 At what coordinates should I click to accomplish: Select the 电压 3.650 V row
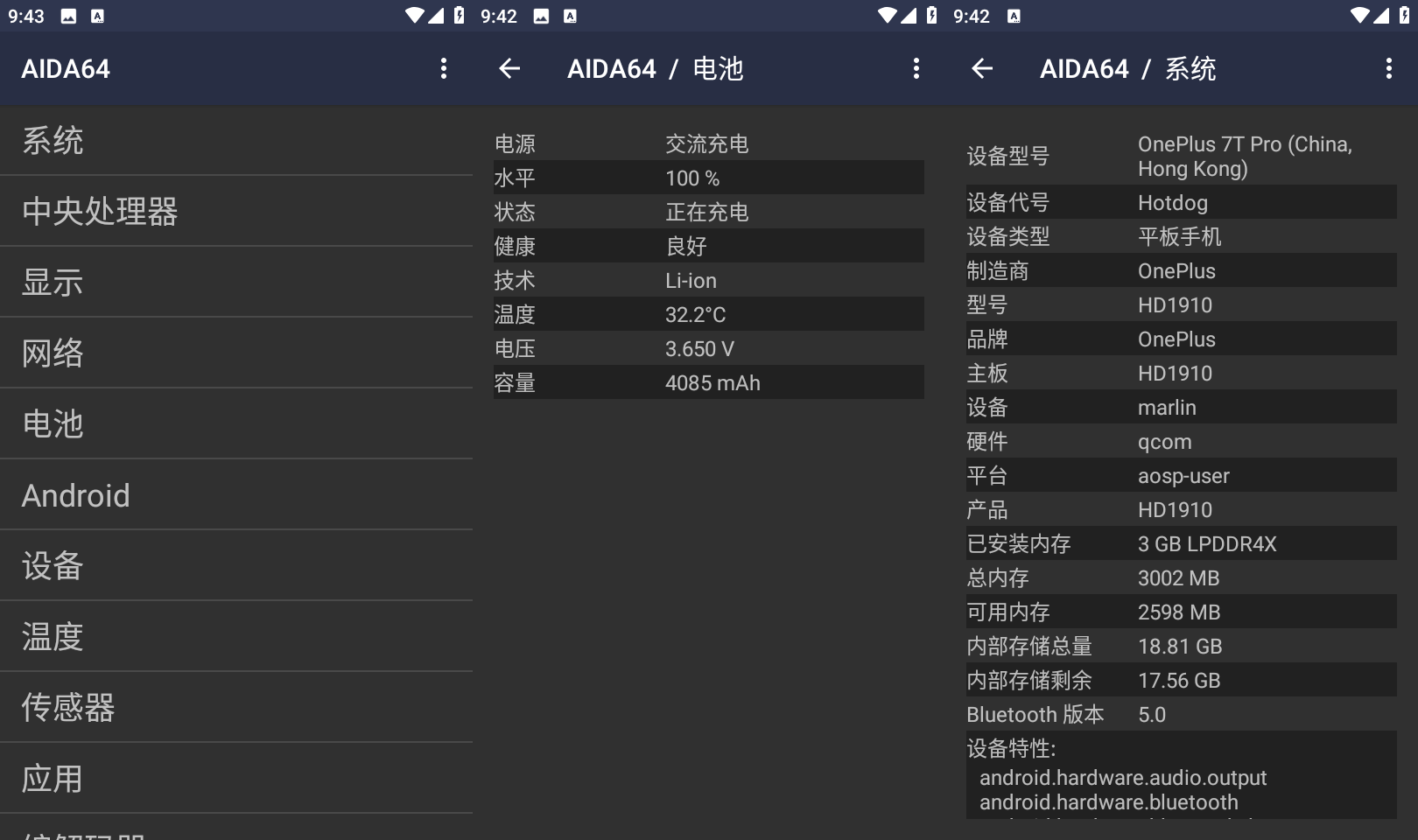[709, 348]
